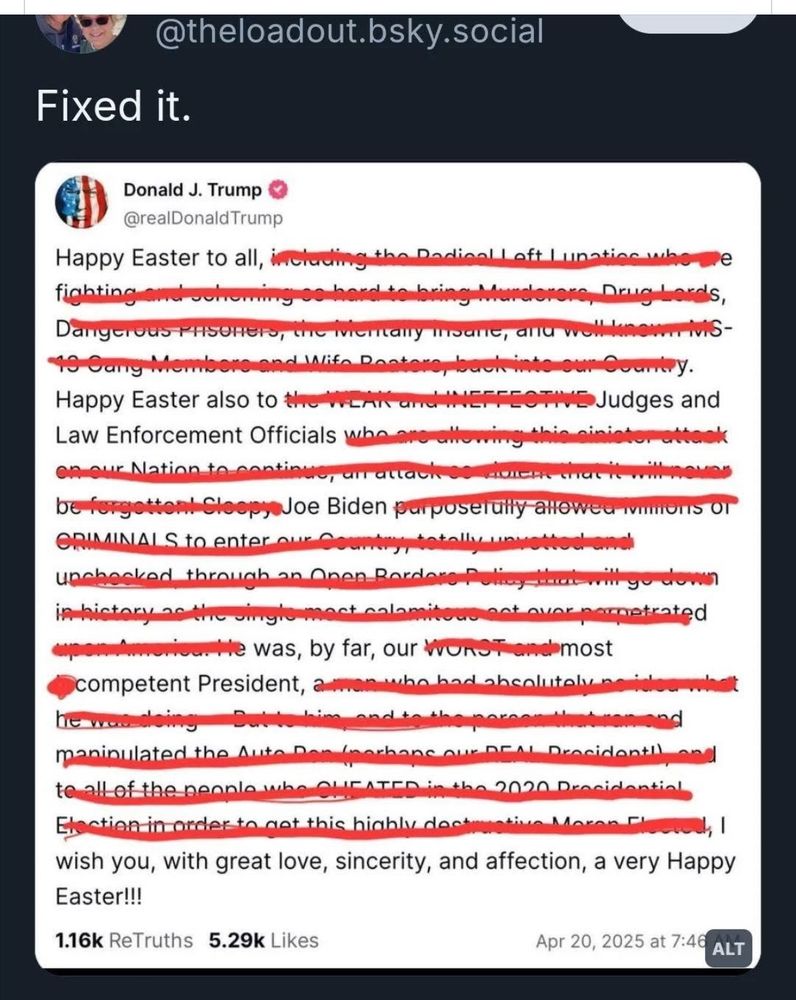Click the "Judges and" text in the image
The height and width of the screenshot is (1000, 796).
pos(658,400)
